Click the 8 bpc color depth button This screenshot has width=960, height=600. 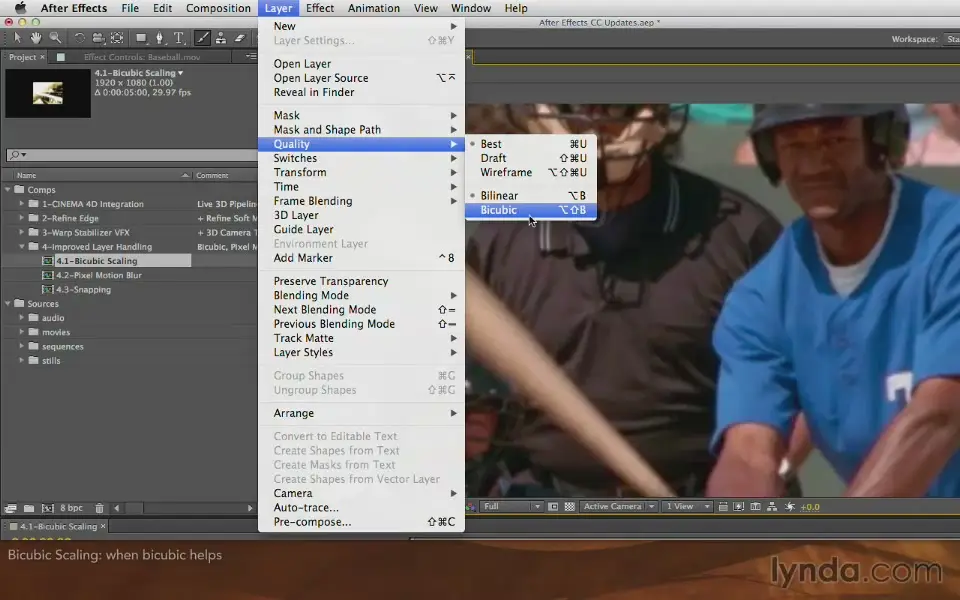71,508
